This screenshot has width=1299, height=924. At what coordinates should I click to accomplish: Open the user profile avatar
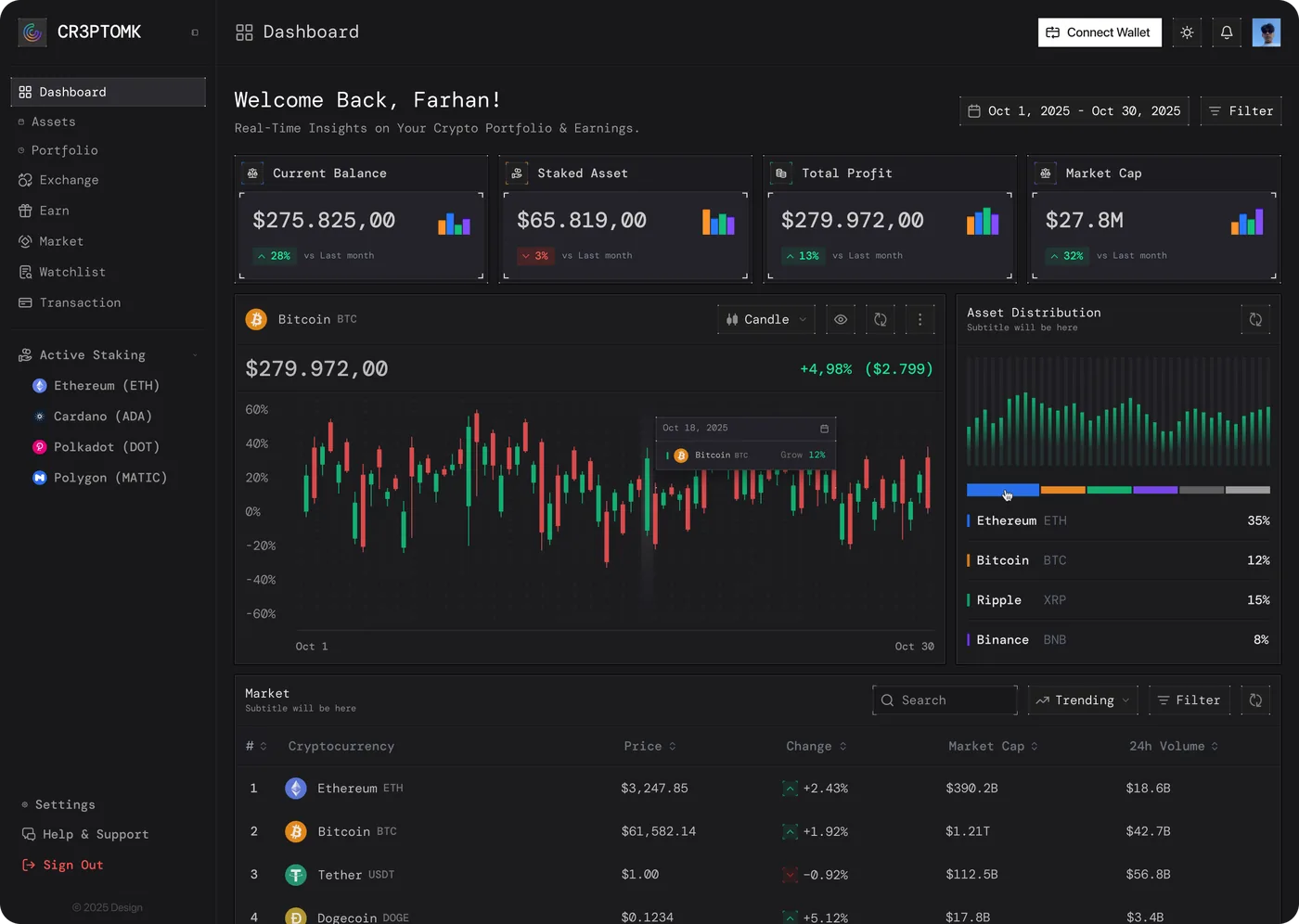tap(1267, 32)
